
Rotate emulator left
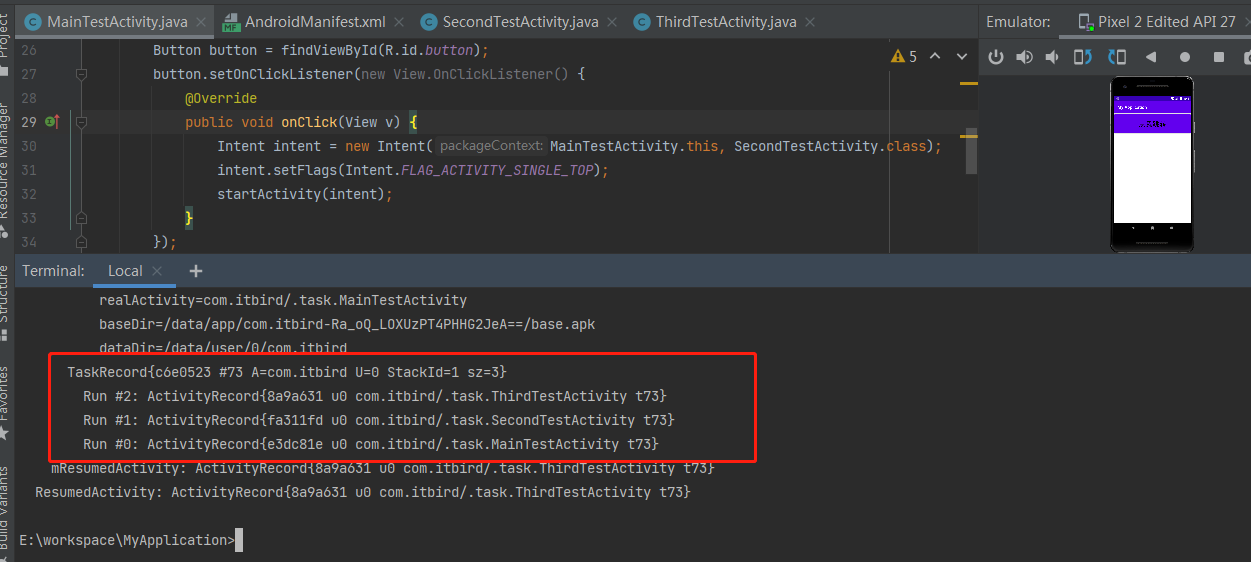click(1083, 57)
